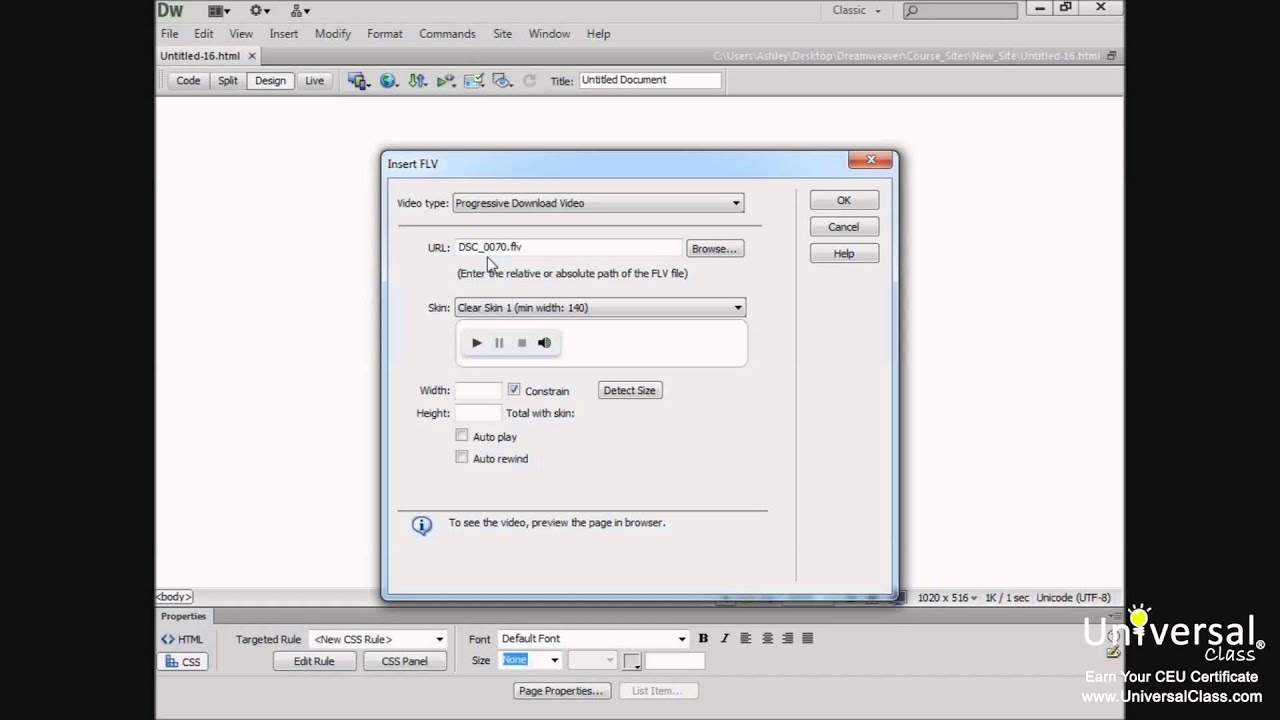The image size is (1280, 720).
Task: Switch to Live view
Action: pos(314,81)
